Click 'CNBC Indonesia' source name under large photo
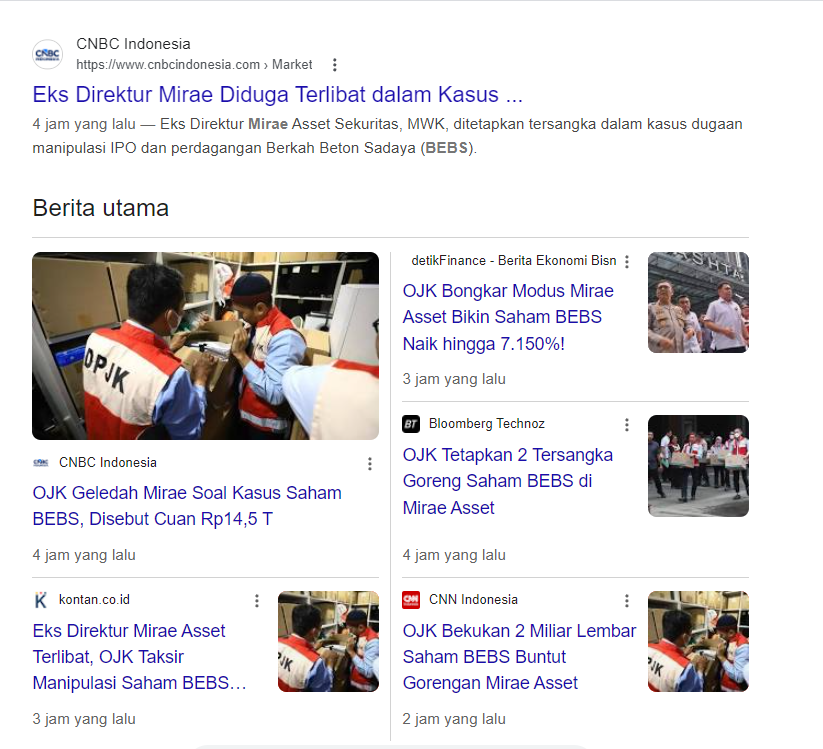This screenshot has height=749, width=823. click(108, 462)
